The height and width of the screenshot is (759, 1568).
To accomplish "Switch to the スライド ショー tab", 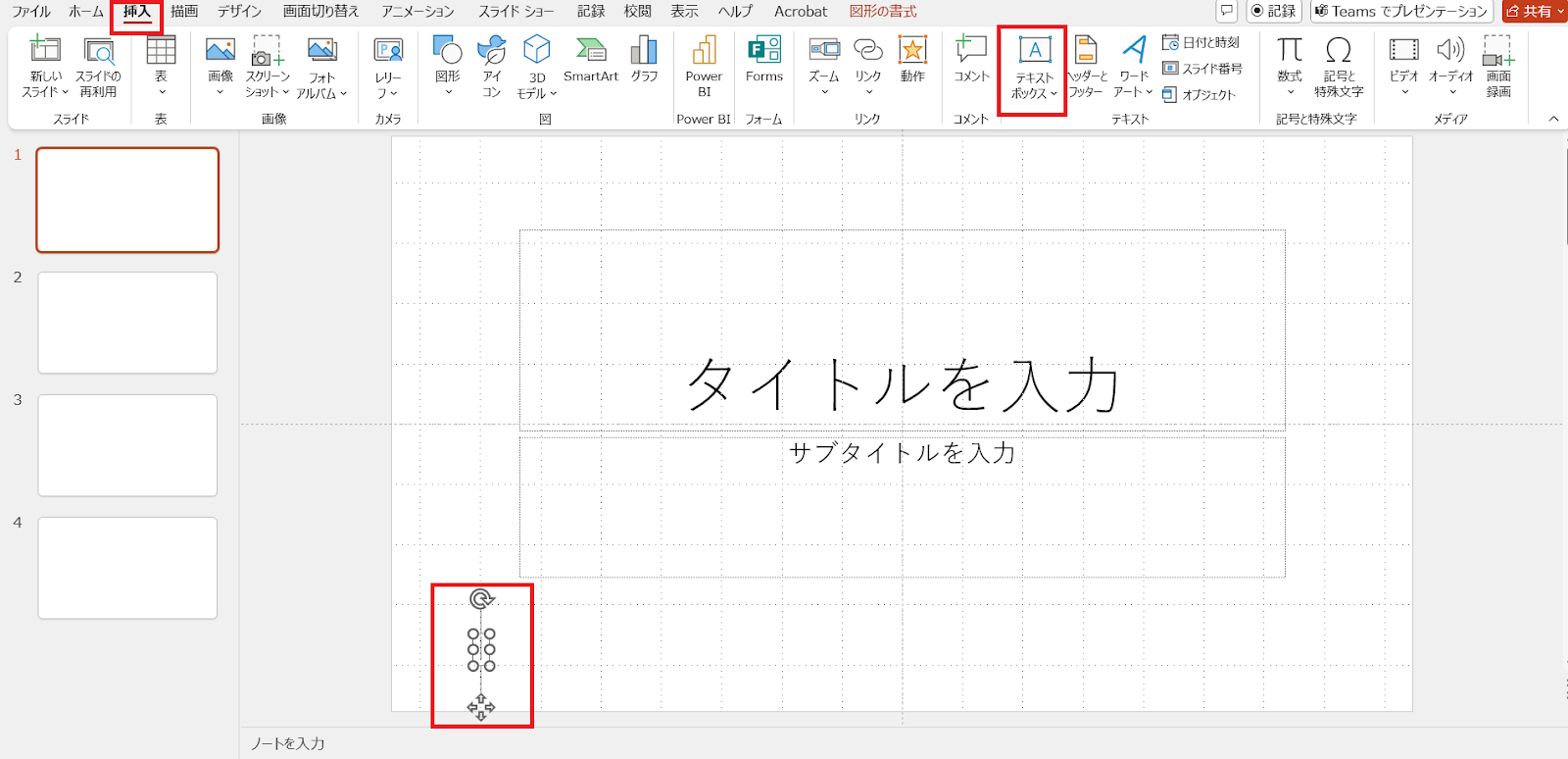I will [516, 12].
